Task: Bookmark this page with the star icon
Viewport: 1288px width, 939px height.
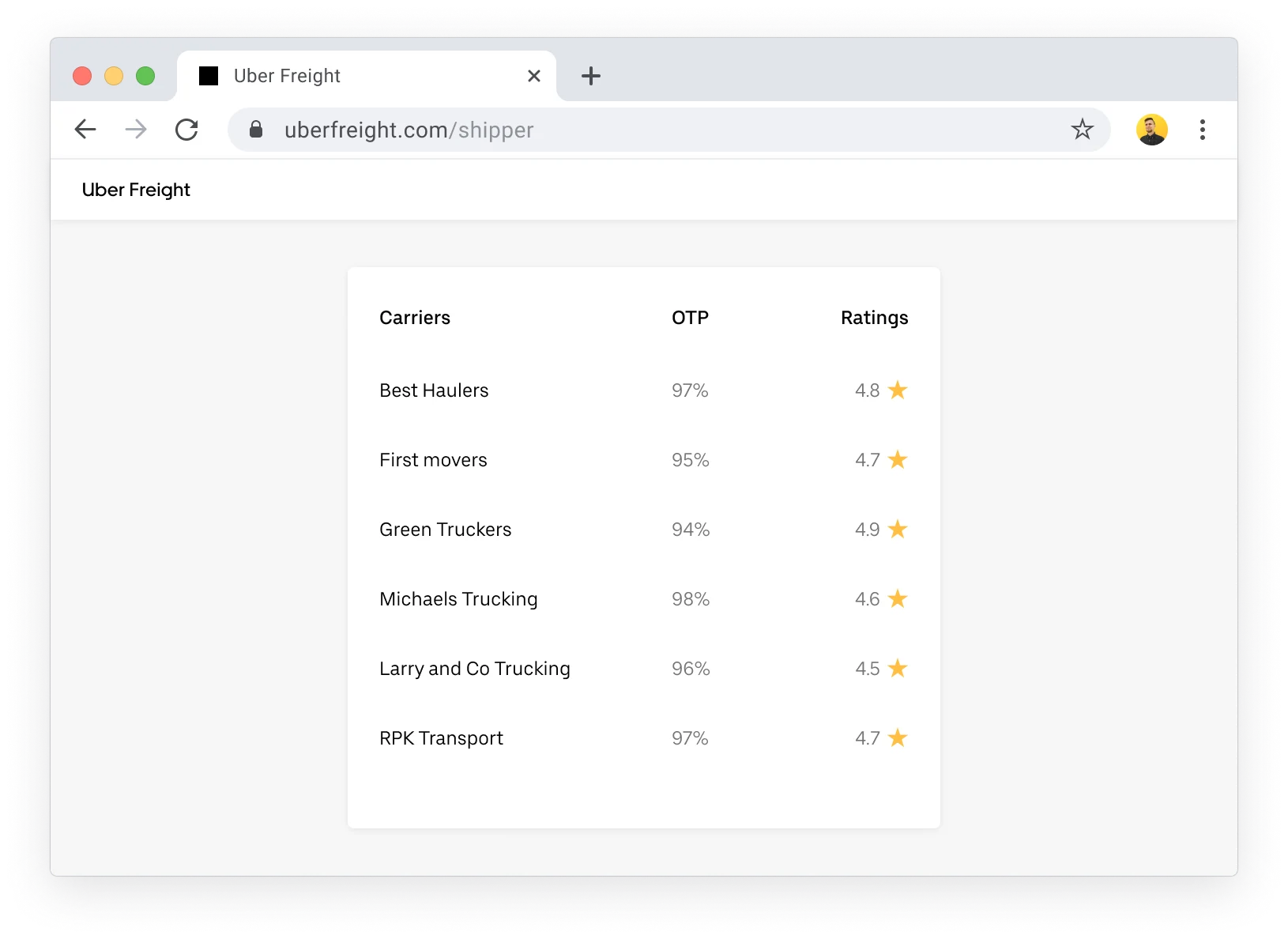Action: [x=1082, y=130]
